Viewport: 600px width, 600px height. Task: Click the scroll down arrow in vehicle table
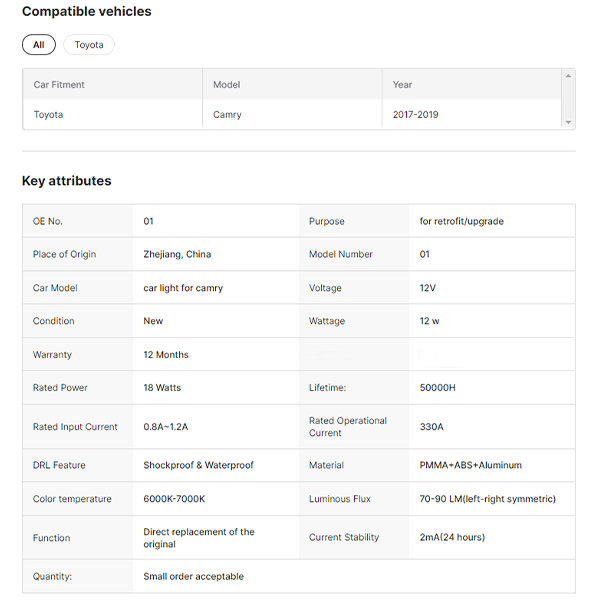[569, 122]
